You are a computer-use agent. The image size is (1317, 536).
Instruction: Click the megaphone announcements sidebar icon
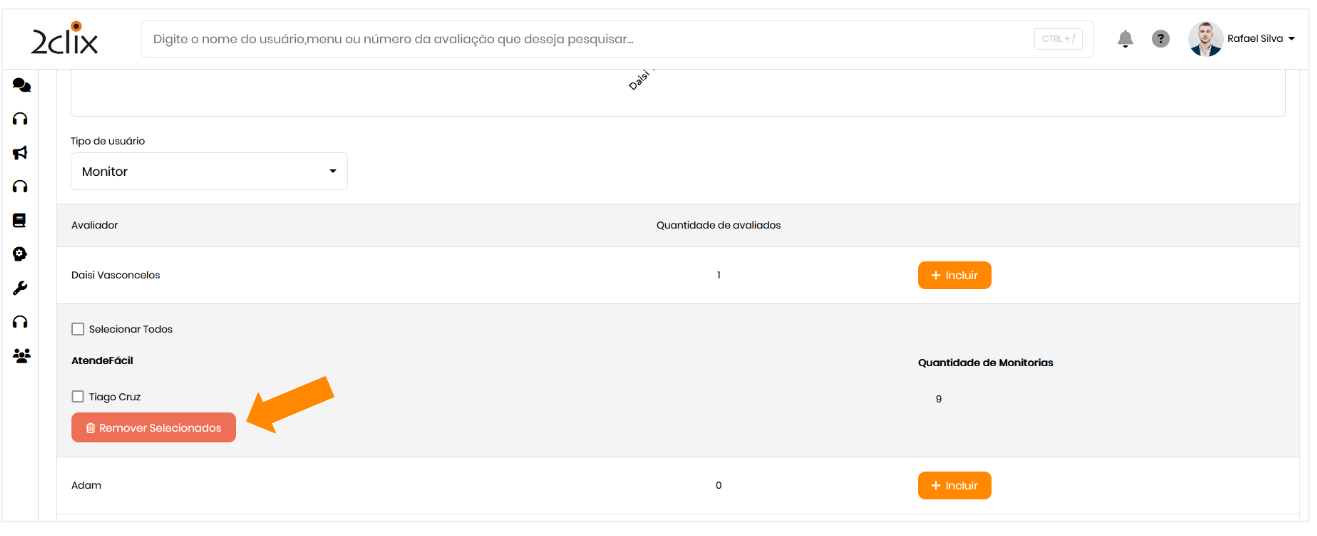[x=20, y=153]
